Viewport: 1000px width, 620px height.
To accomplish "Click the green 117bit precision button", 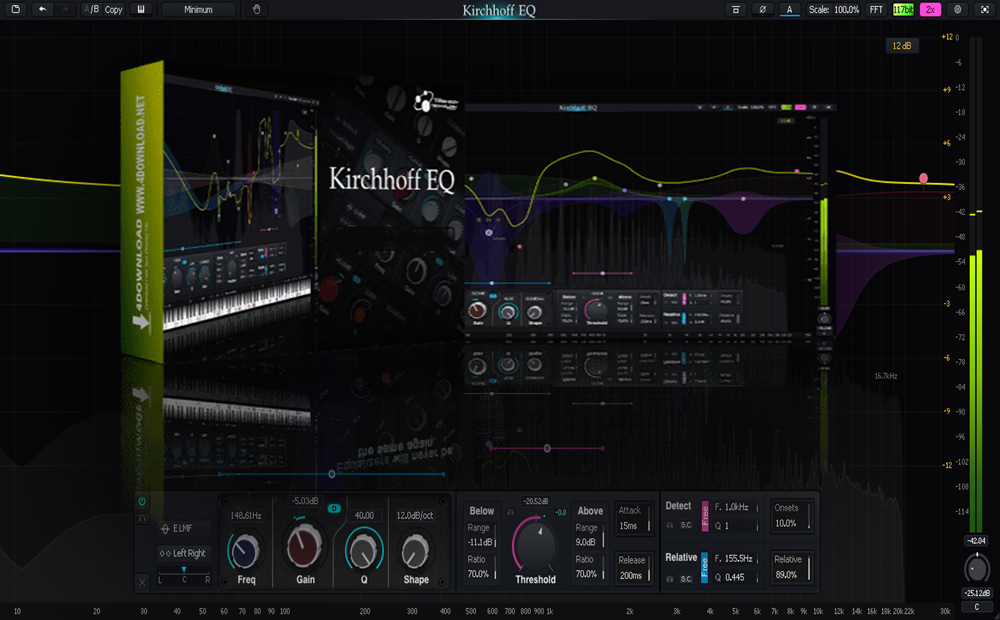I will pos(903,10).
